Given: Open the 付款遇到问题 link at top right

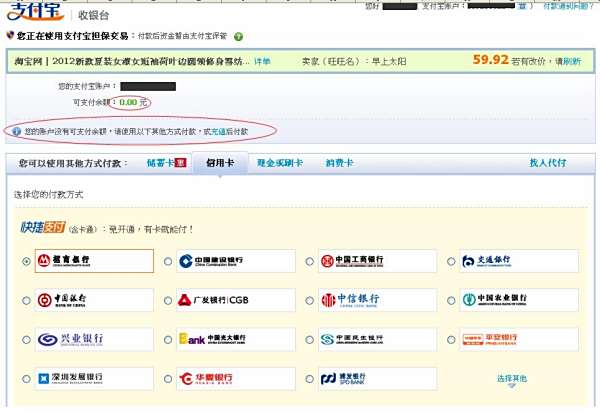Looking at the screenshot, I should pyautogui.click(x=568, y=6).
